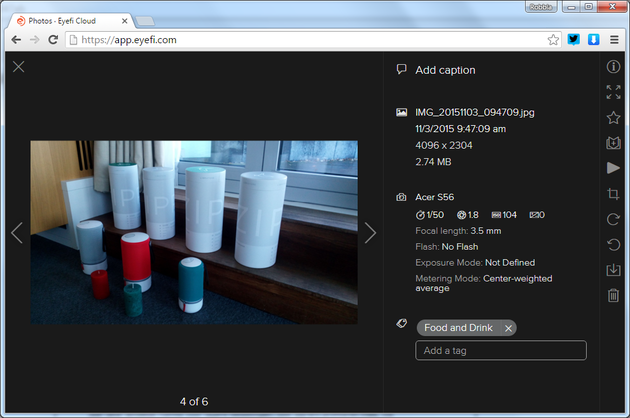Toggle the photo info panel icon
Image resolution: width=630 pixels, height=418 pixels.
pos(613,67)
